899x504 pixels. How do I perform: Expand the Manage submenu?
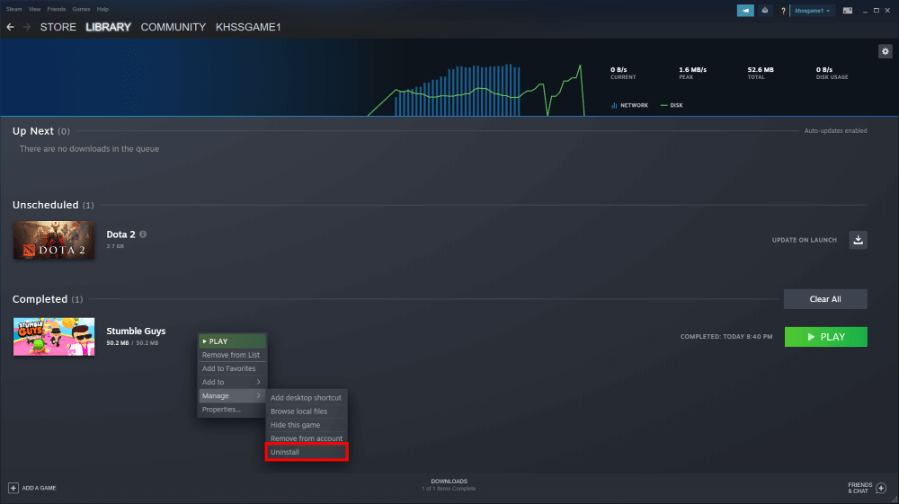point(232,396)
